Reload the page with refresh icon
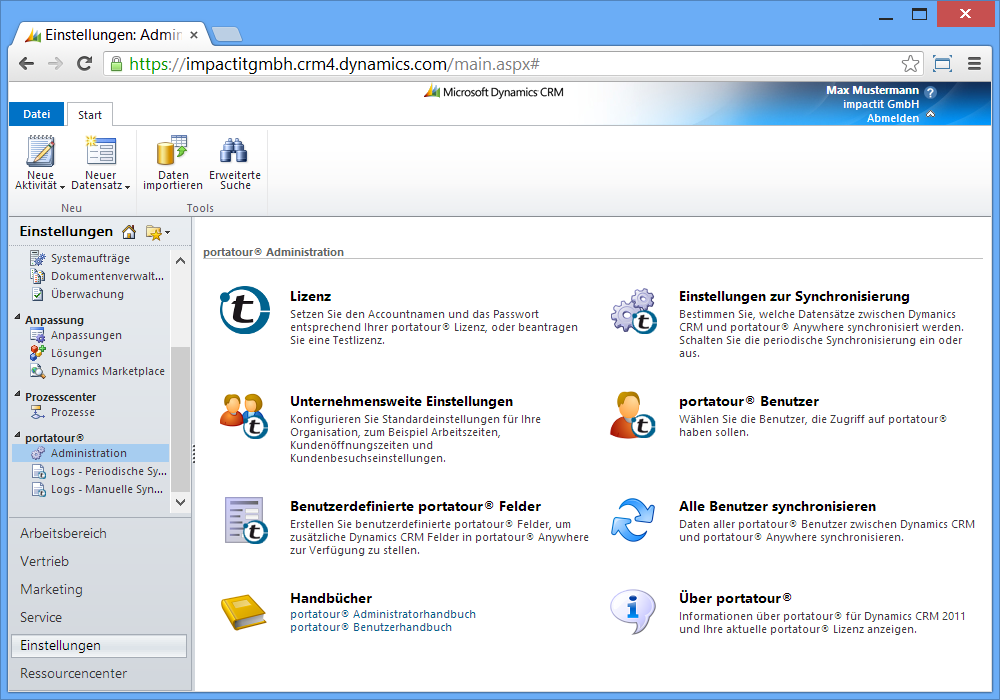Viewport: 1000px width, 700px height. coord(84,64)
